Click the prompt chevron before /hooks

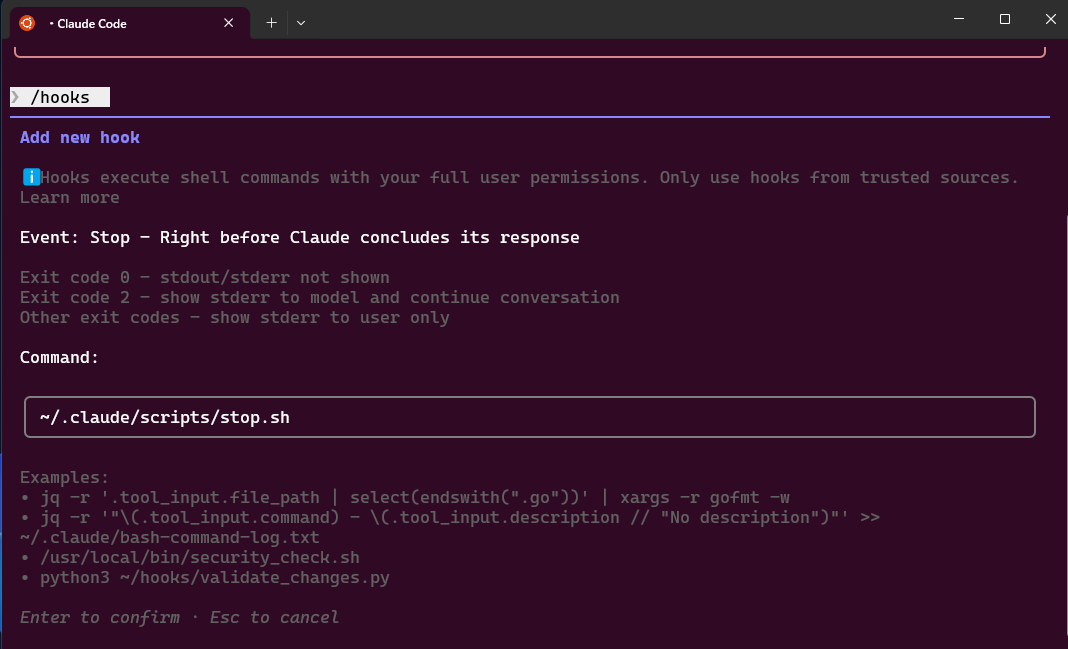coord(15,97)
